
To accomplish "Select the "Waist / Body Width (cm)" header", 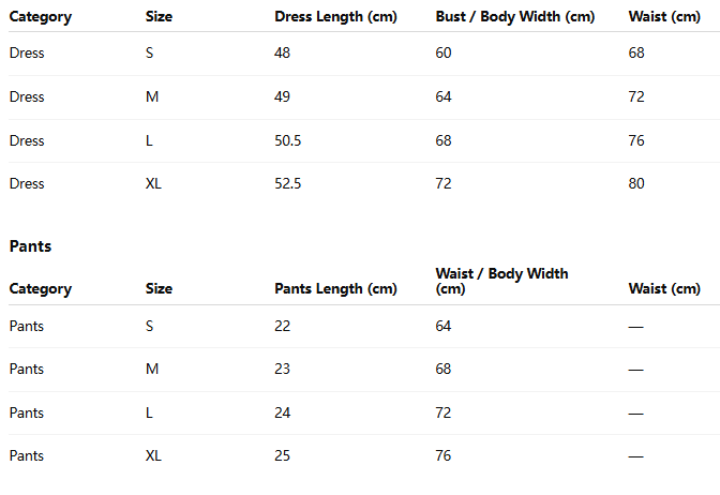I will 501,281.
